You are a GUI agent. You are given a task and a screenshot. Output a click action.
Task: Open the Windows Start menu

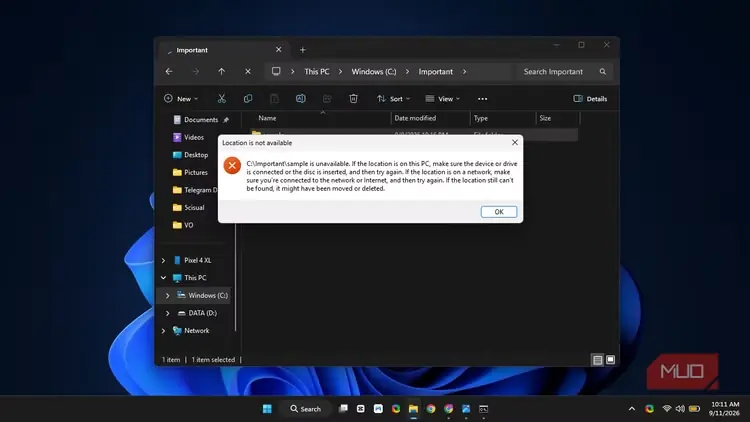[x=267, y=409]
